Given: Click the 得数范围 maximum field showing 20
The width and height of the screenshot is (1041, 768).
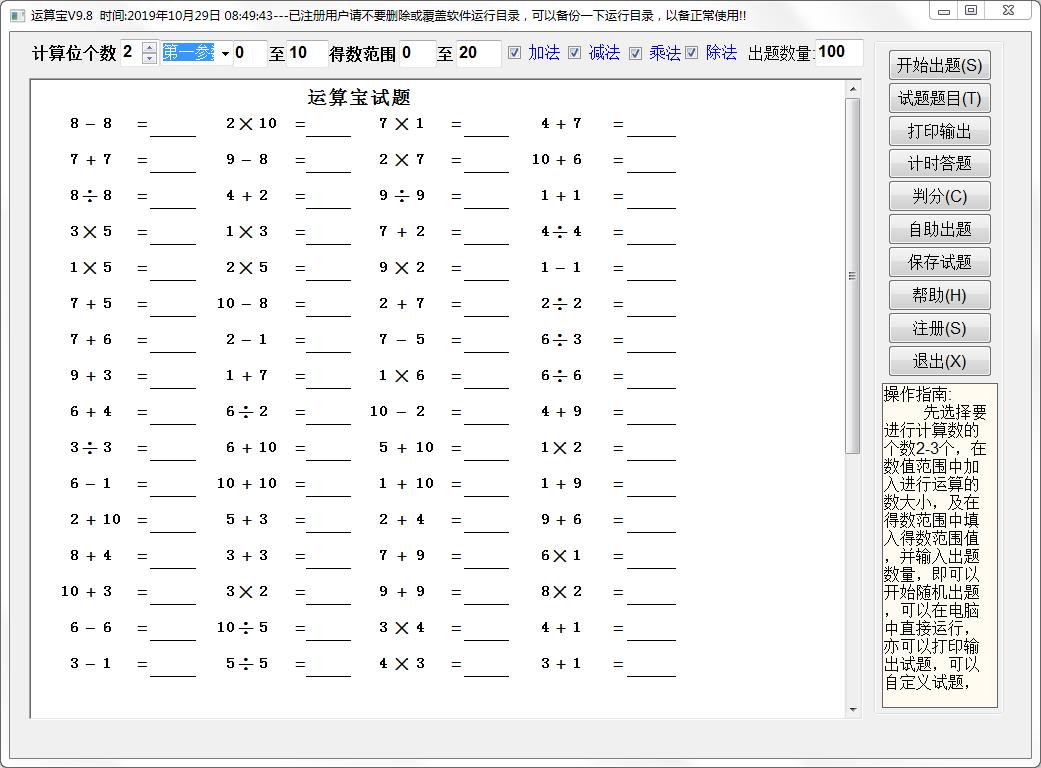Looking at the screenshot, I should coord(478,53).
